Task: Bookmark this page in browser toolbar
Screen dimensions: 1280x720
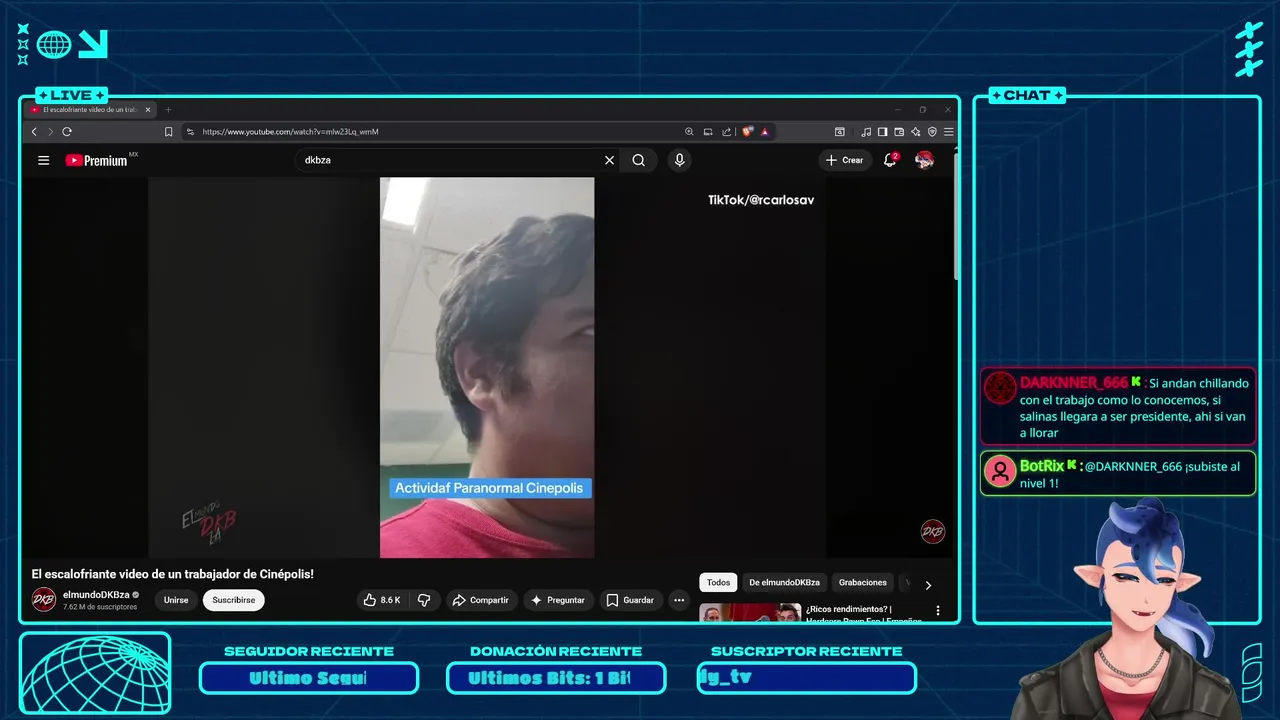Action: click(x=168, y=131)
